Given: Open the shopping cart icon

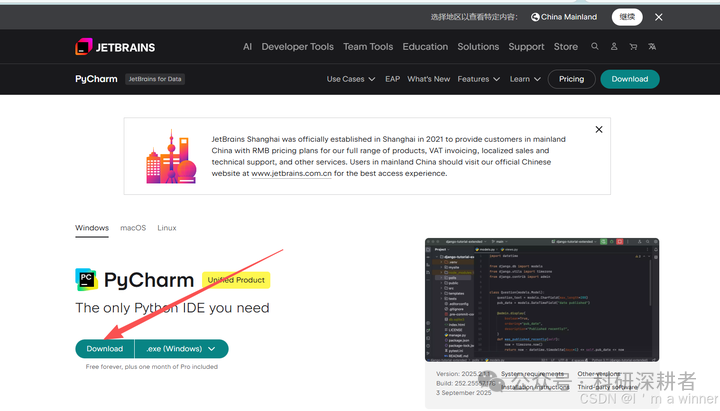Looking at the screenshot, I should (633, 46).
